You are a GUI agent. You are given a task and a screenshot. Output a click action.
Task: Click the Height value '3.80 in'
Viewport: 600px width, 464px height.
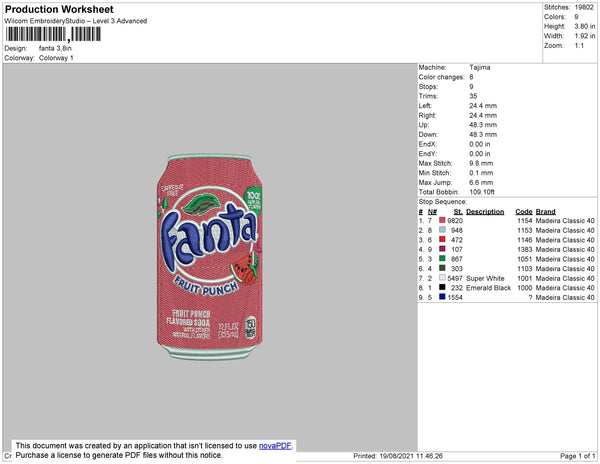point(585,26)
